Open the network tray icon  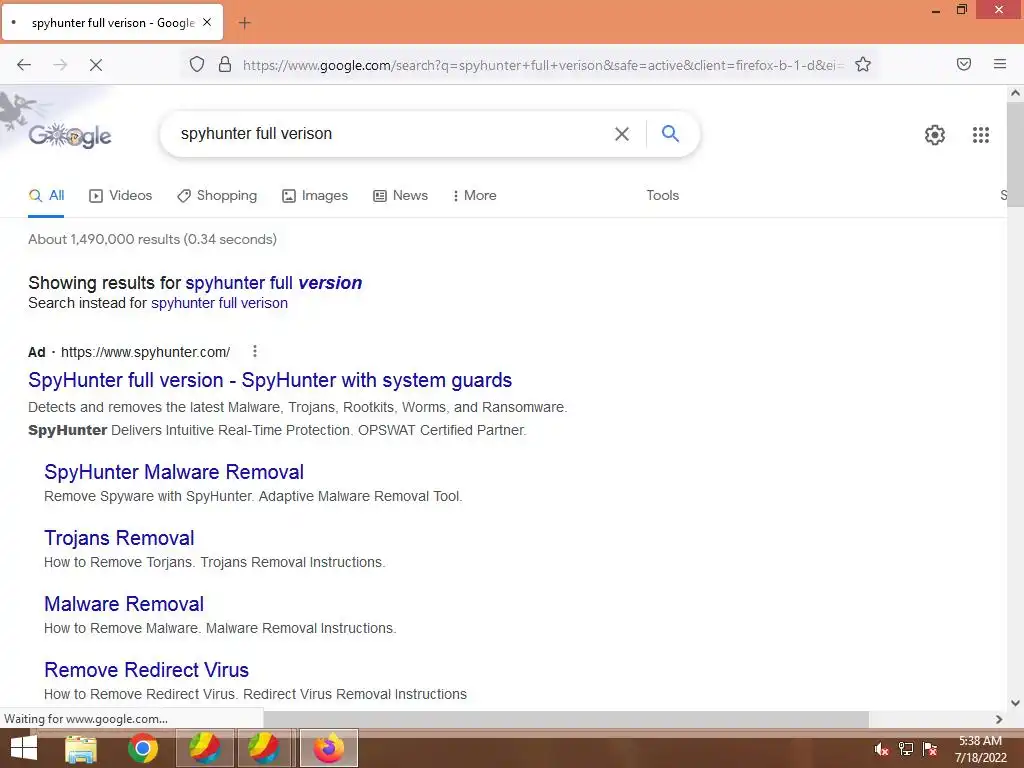coord(906,749)
